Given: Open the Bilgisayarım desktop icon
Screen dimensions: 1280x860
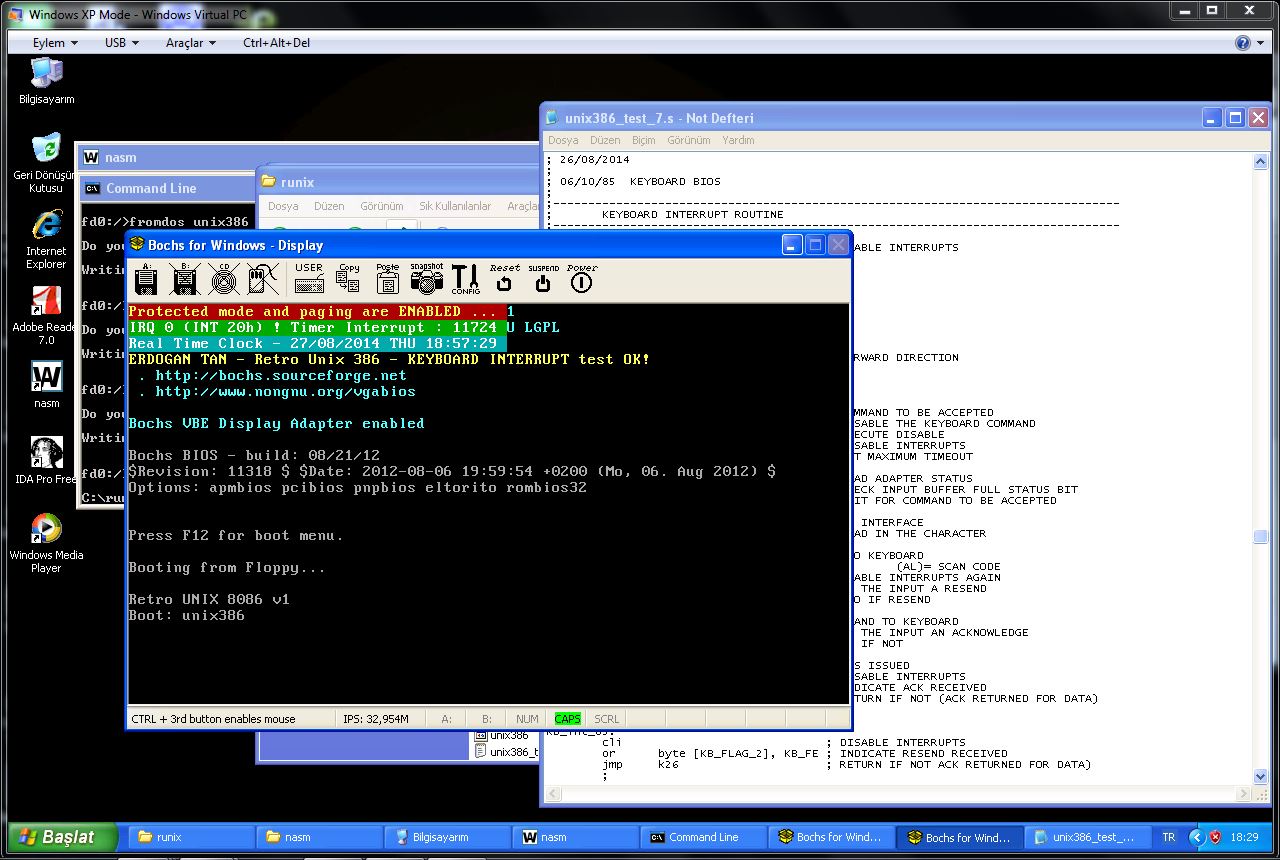Looking at the screenshot, I should pyautogui.click(x=46, y=81).
